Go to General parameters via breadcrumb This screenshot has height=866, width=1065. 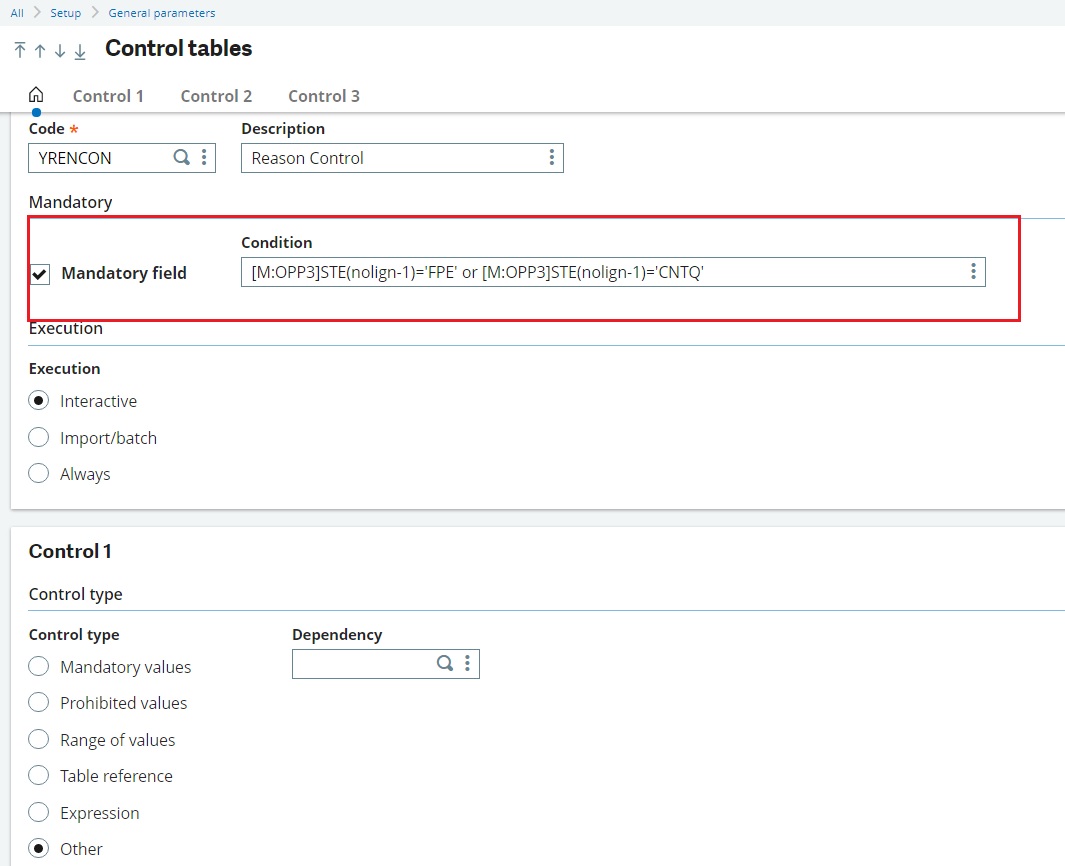[x=162, y=12]
